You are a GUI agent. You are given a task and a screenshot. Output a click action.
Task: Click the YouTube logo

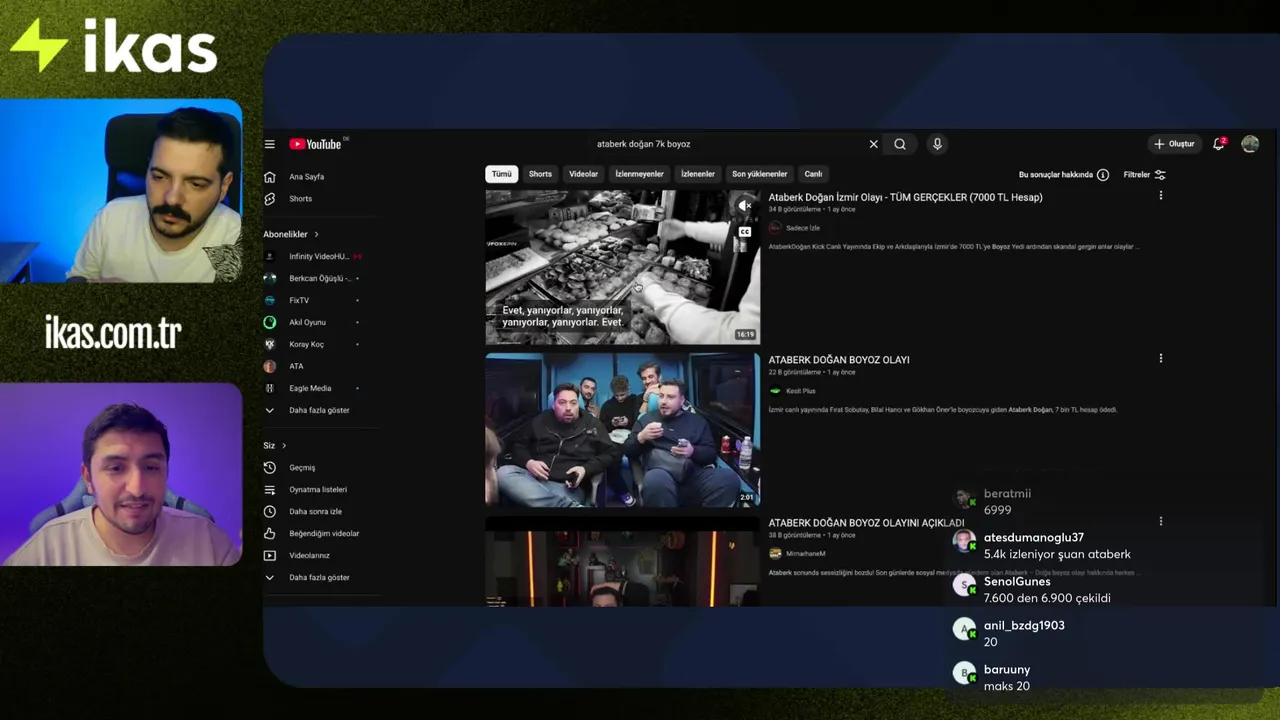(x=316, y=144)
